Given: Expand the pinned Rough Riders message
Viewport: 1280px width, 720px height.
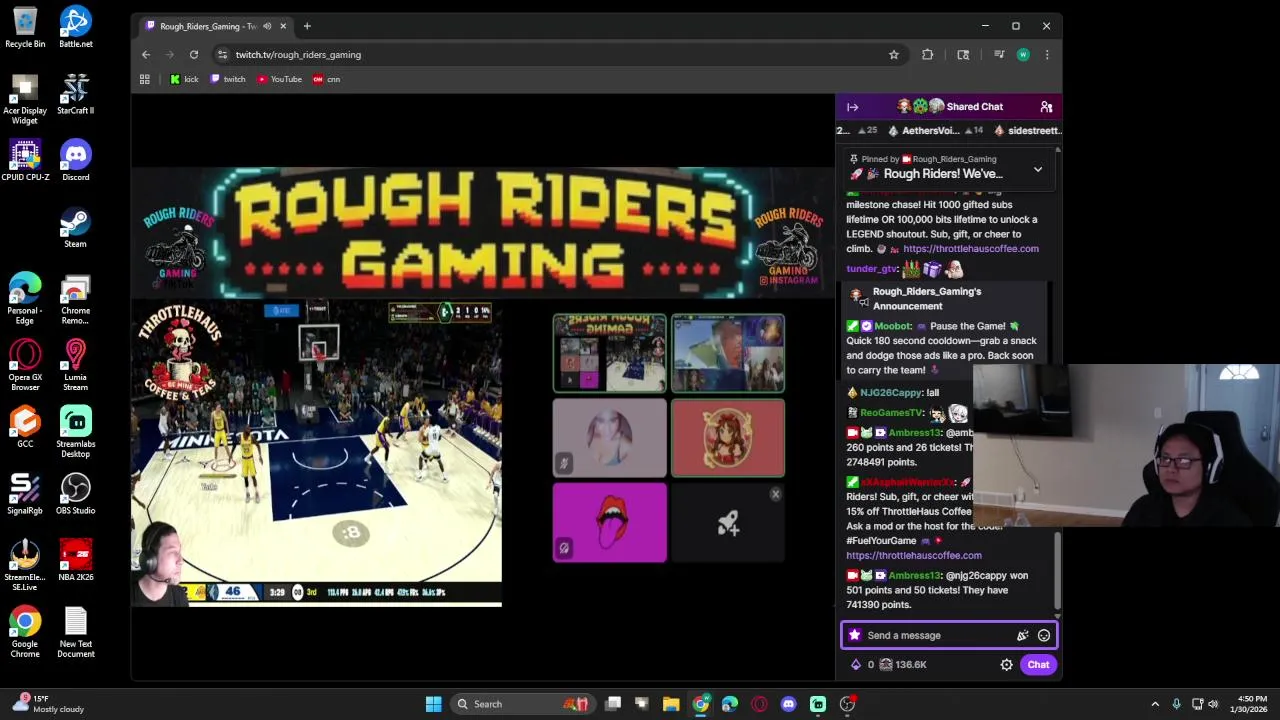Looking at the screenshot, I should 1038,169.
